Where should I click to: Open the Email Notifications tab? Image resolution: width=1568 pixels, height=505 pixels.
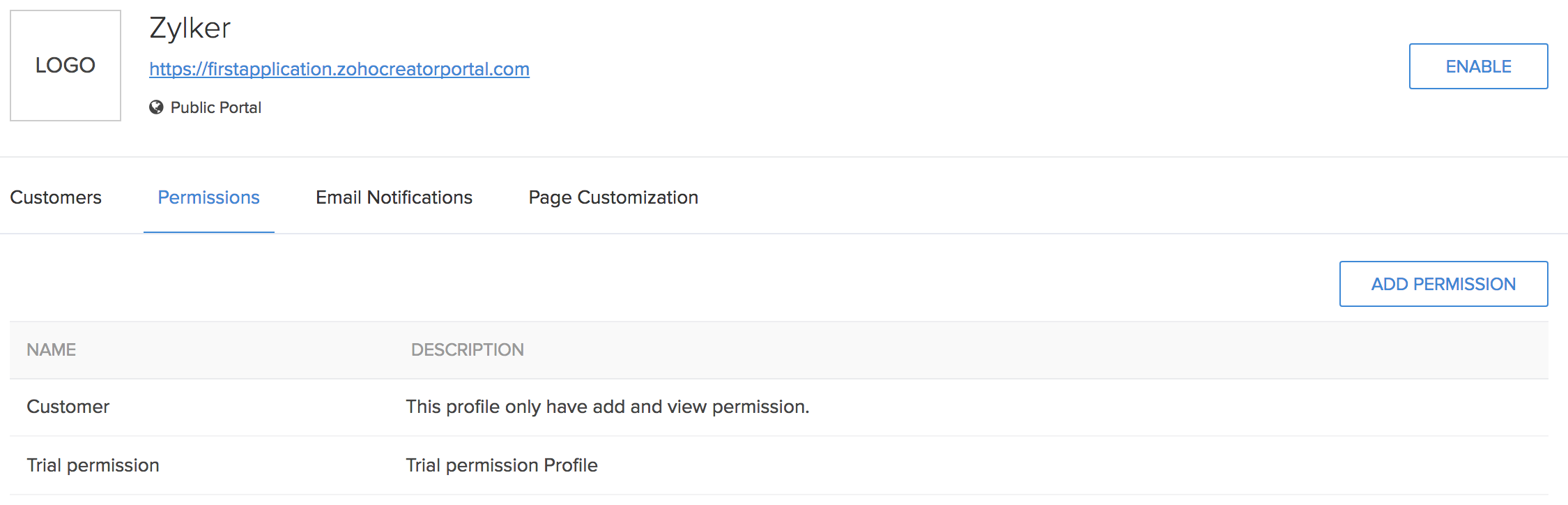point(394,197)
